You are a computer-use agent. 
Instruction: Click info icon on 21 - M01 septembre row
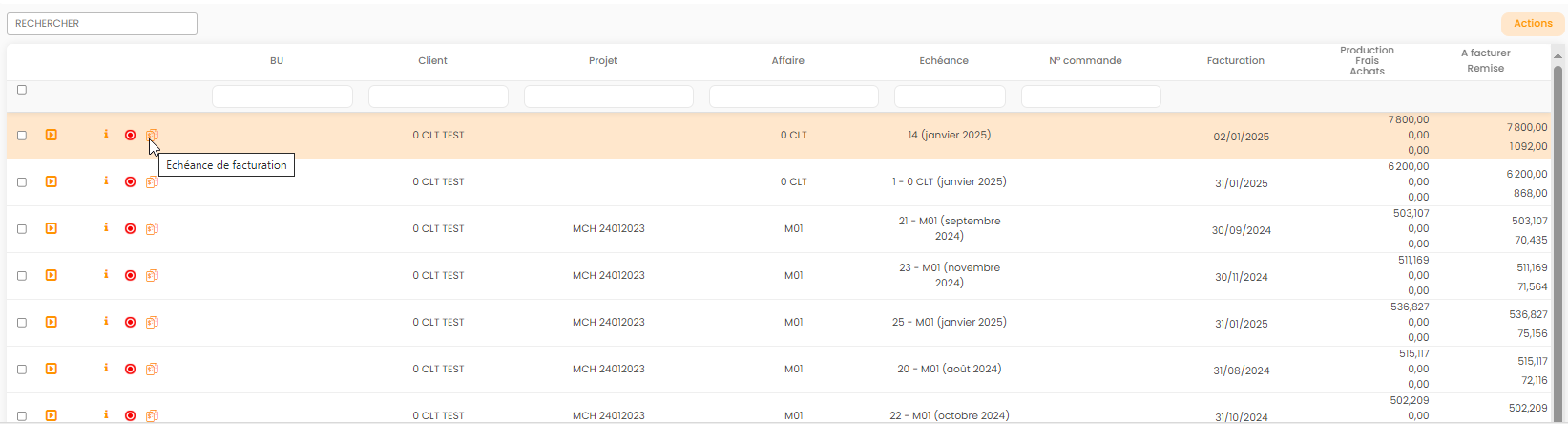(106, 228)
